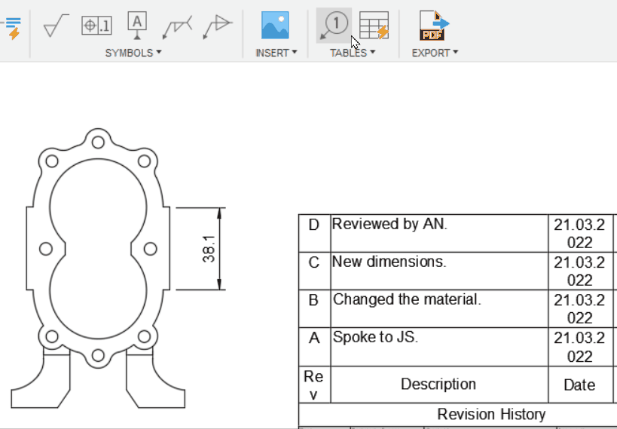Click the revision letter A cell

(x=314, y=347)
